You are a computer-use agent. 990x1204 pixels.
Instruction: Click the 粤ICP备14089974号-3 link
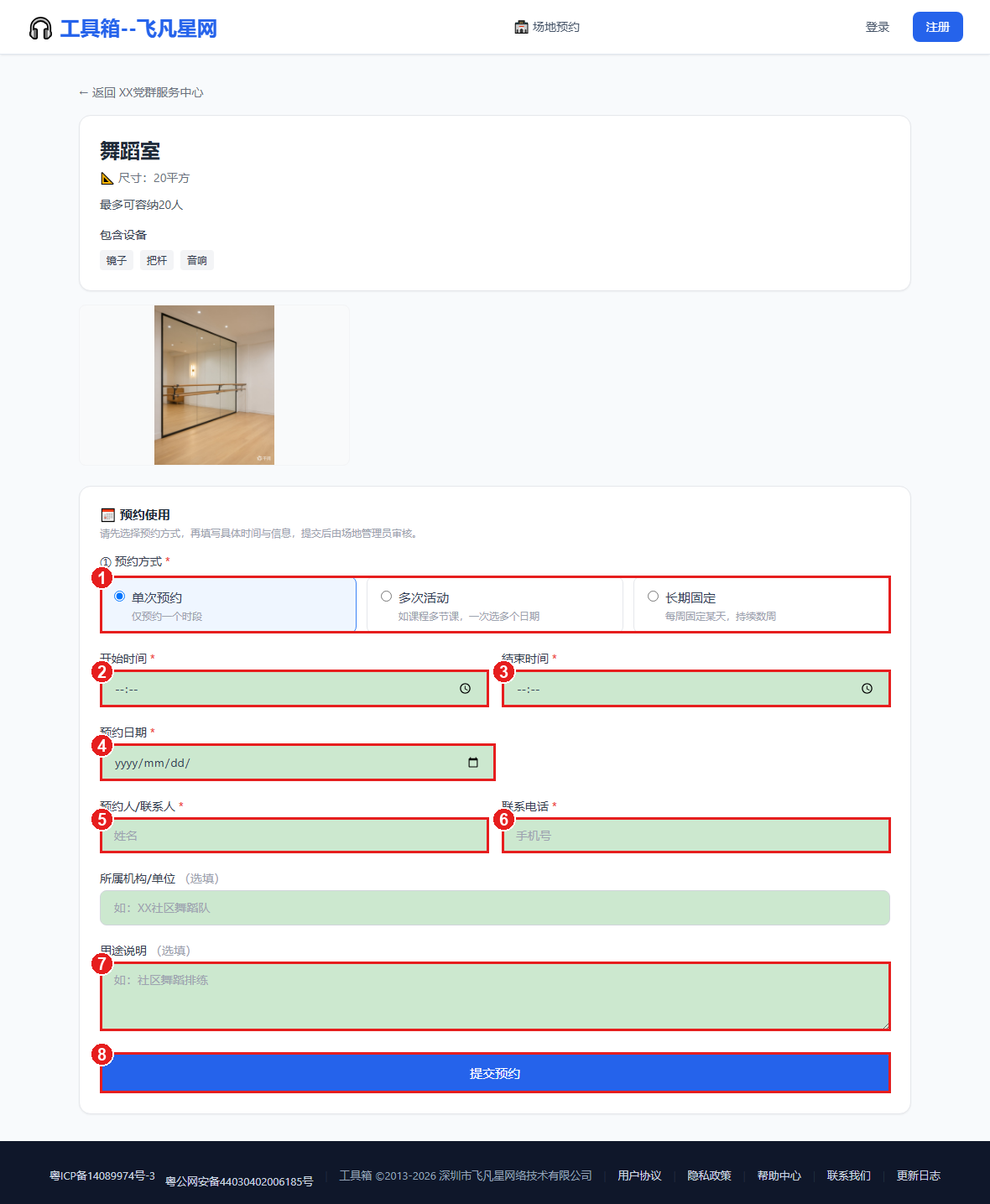102,1175
